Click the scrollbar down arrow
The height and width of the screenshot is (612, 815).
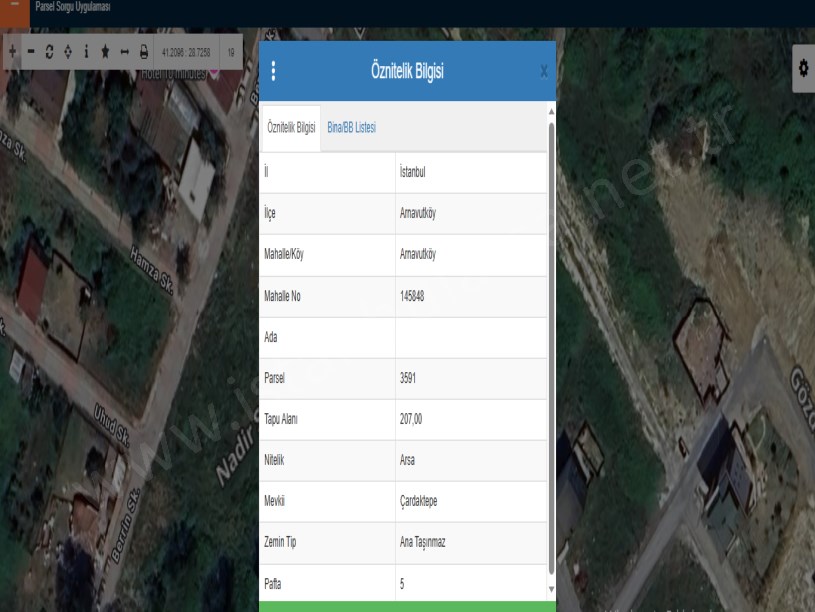tap(551, 590)
